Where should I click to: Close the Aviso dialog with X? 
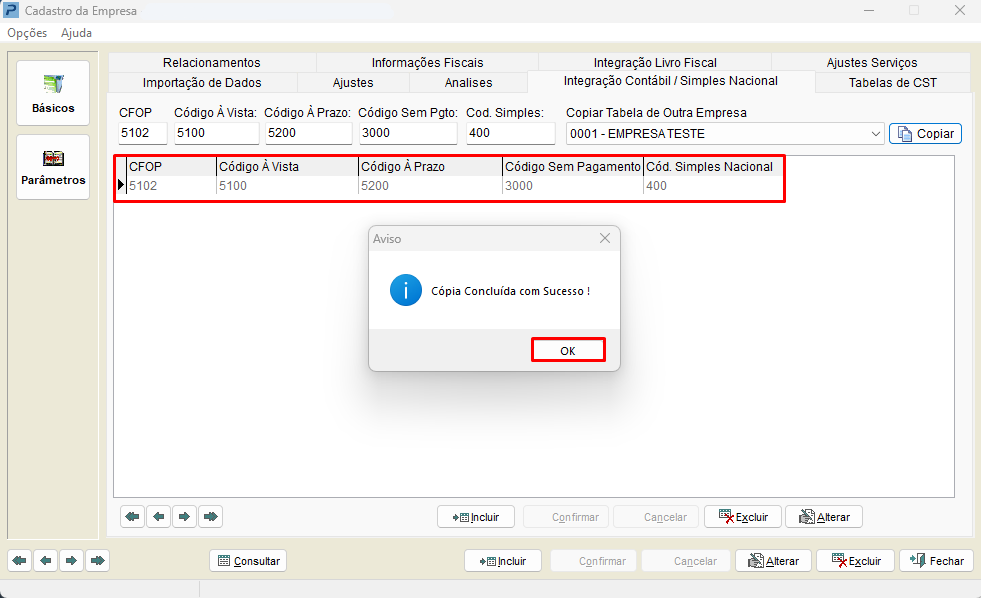click(604, 238)
